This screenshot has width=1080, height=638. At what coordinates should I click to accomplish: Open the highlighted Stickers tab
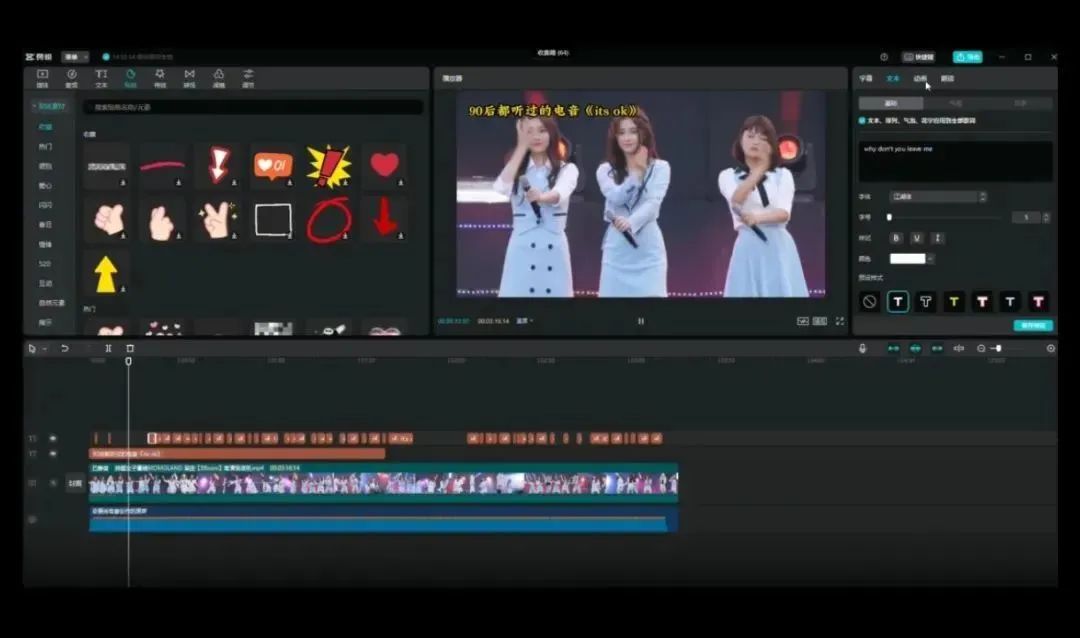(130, 78)
